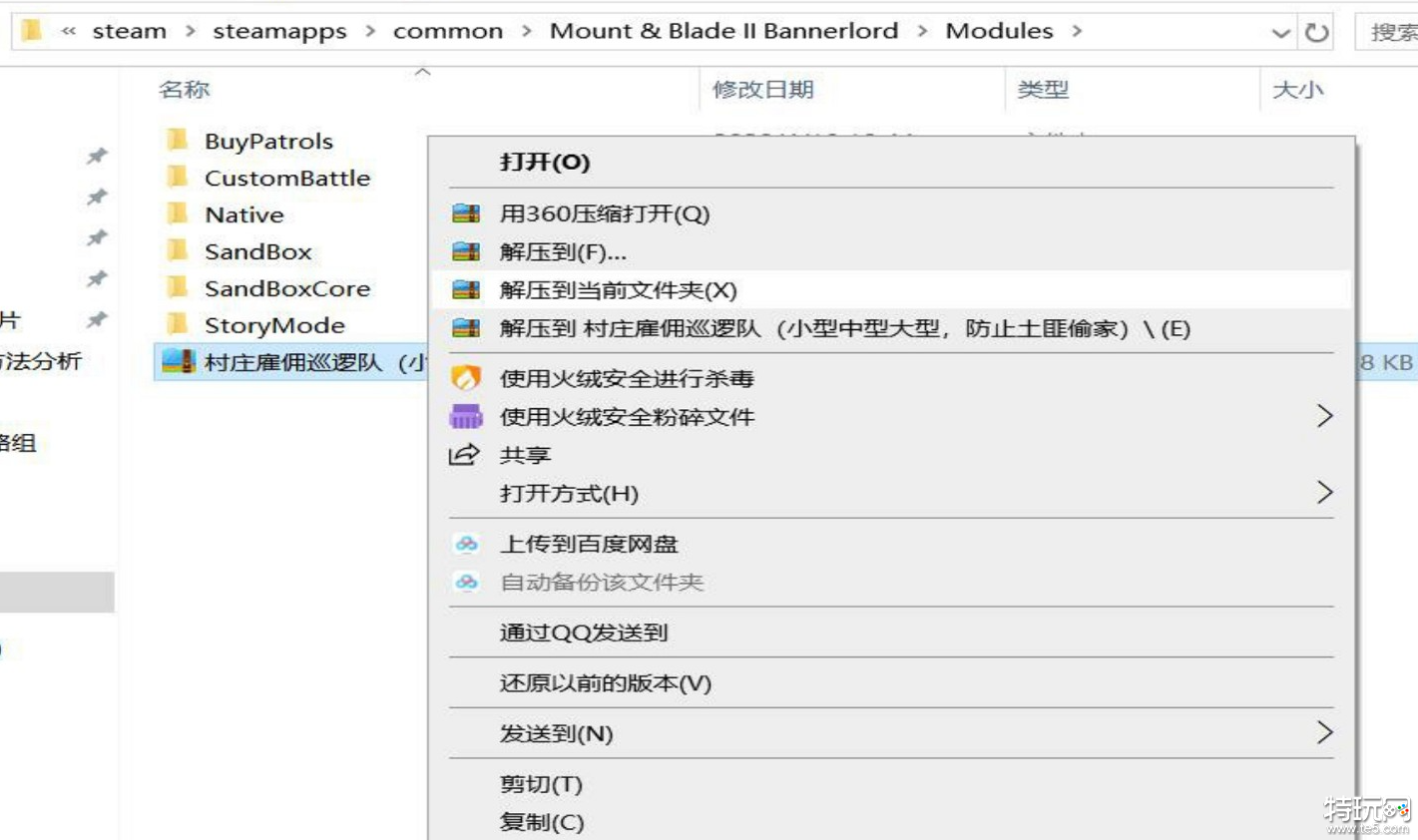
Task: Click the share icon beside 共享
Action: tap(465, 455)
